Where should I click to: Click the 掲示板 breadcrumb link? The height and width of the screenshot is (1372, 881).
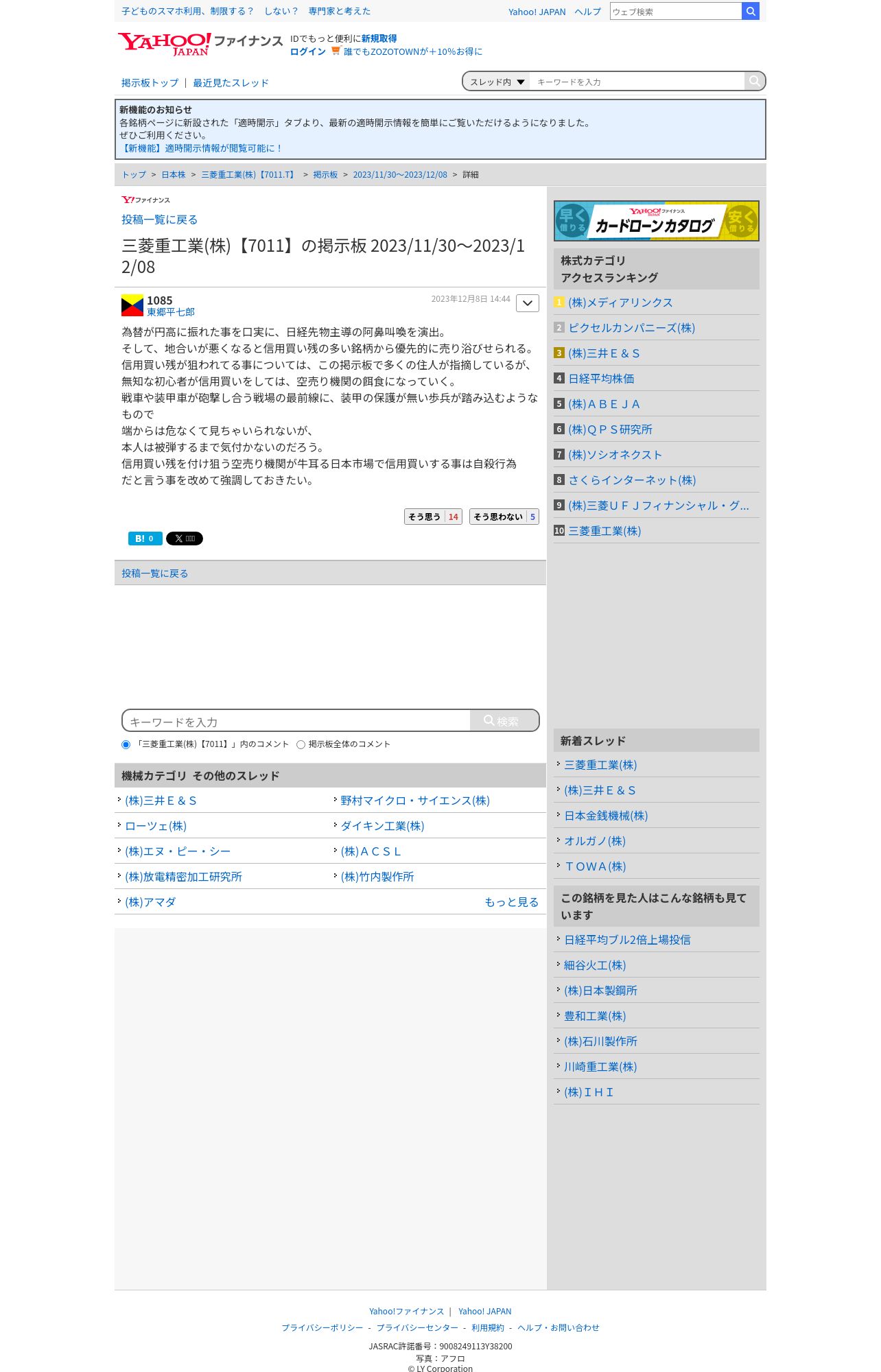(325, 175)
